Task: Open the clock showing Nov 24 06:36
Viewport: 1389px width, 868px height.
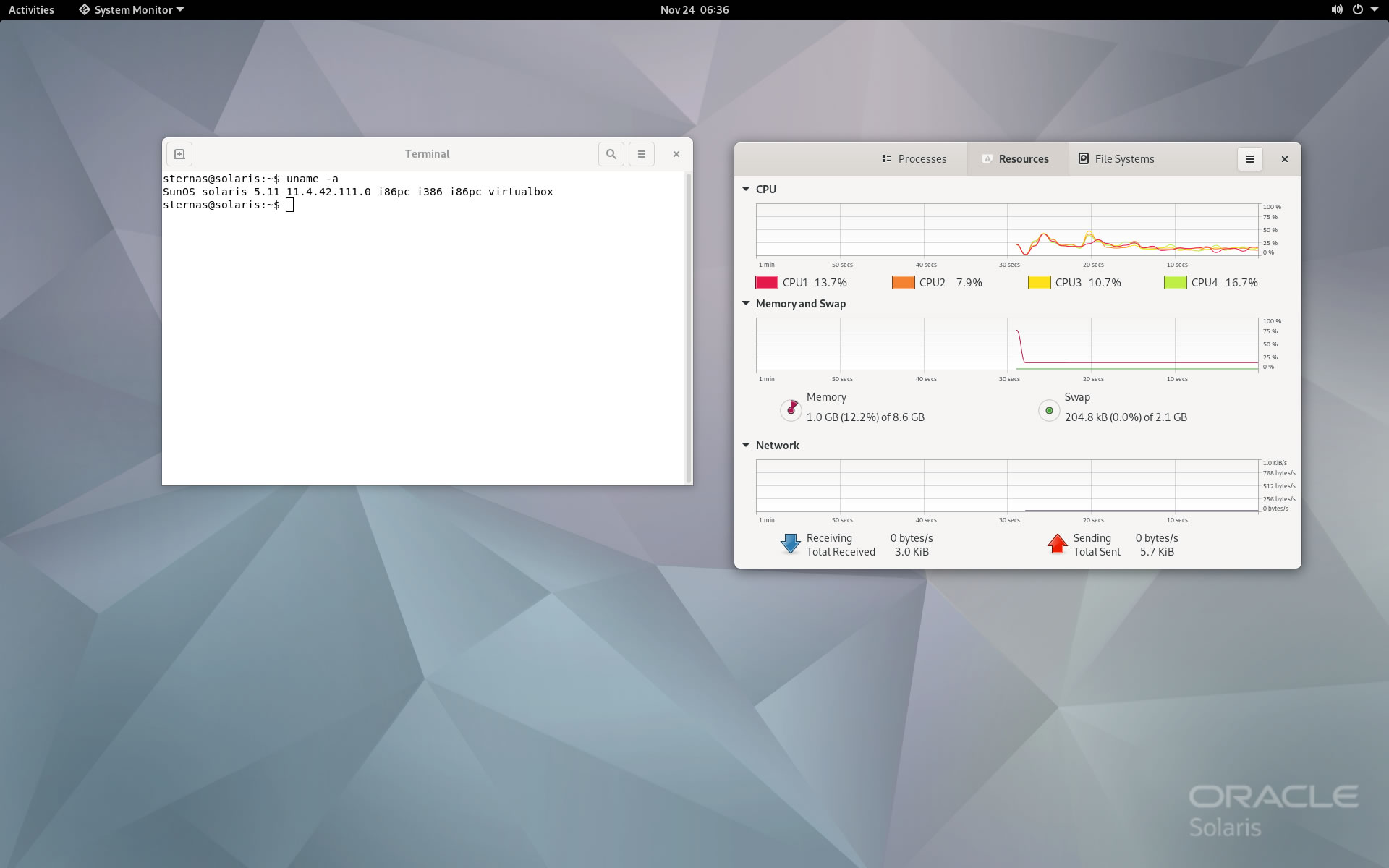Action: [x=694, y=9]
